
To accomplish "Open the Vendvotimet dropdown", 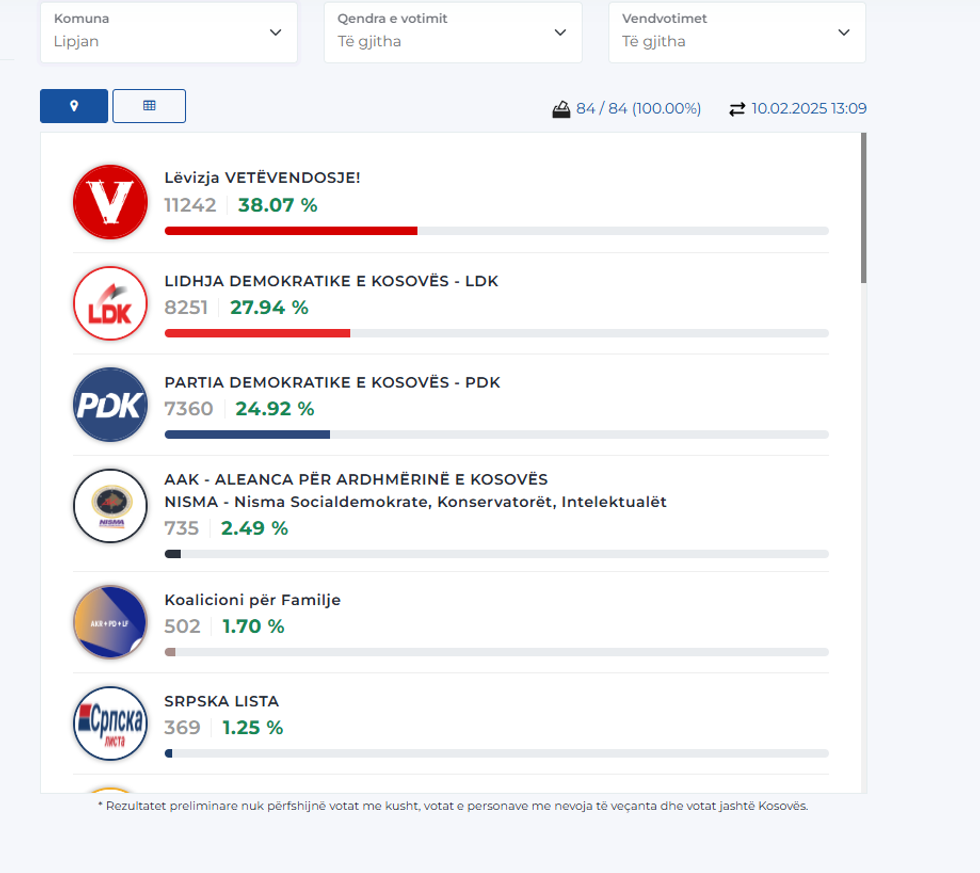I will point(736,32).
